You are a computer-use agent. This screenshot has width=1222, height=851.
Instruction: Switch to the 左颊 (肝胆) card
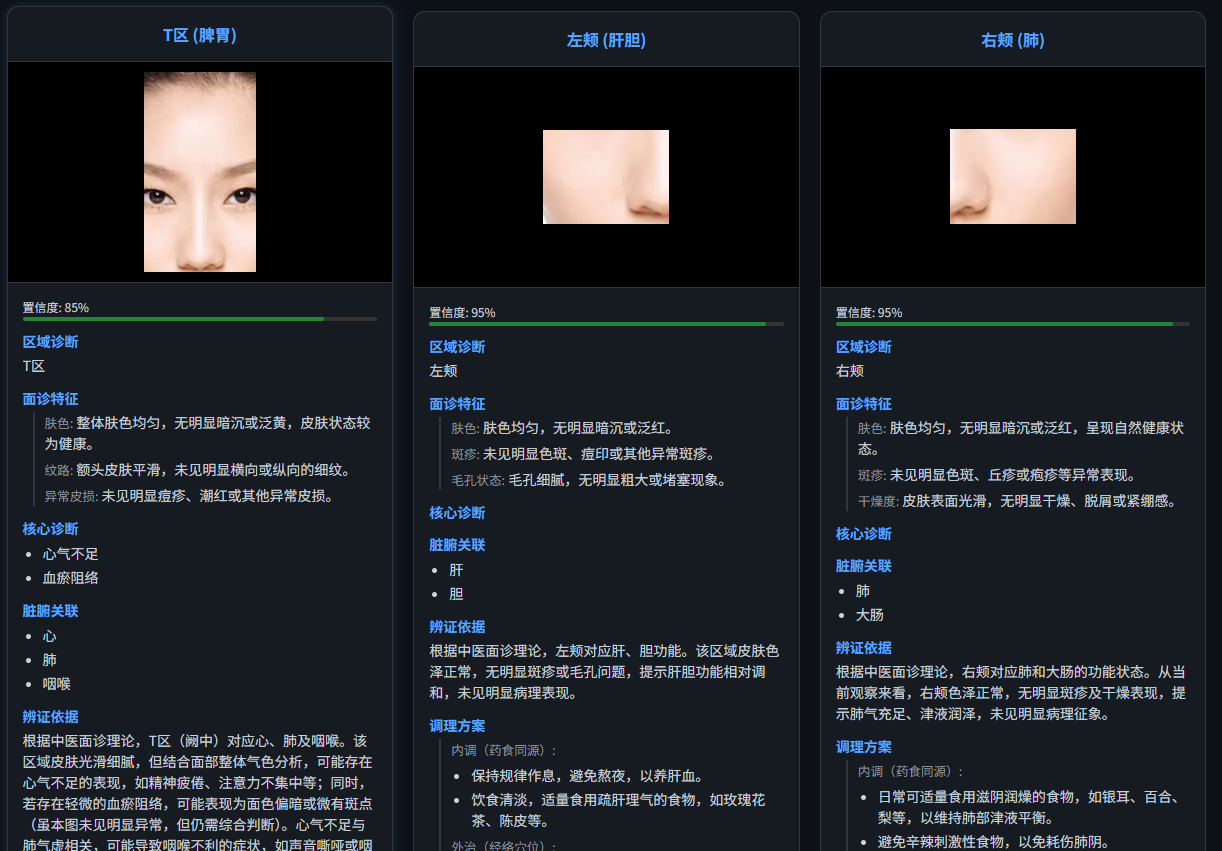click(606, 40)
